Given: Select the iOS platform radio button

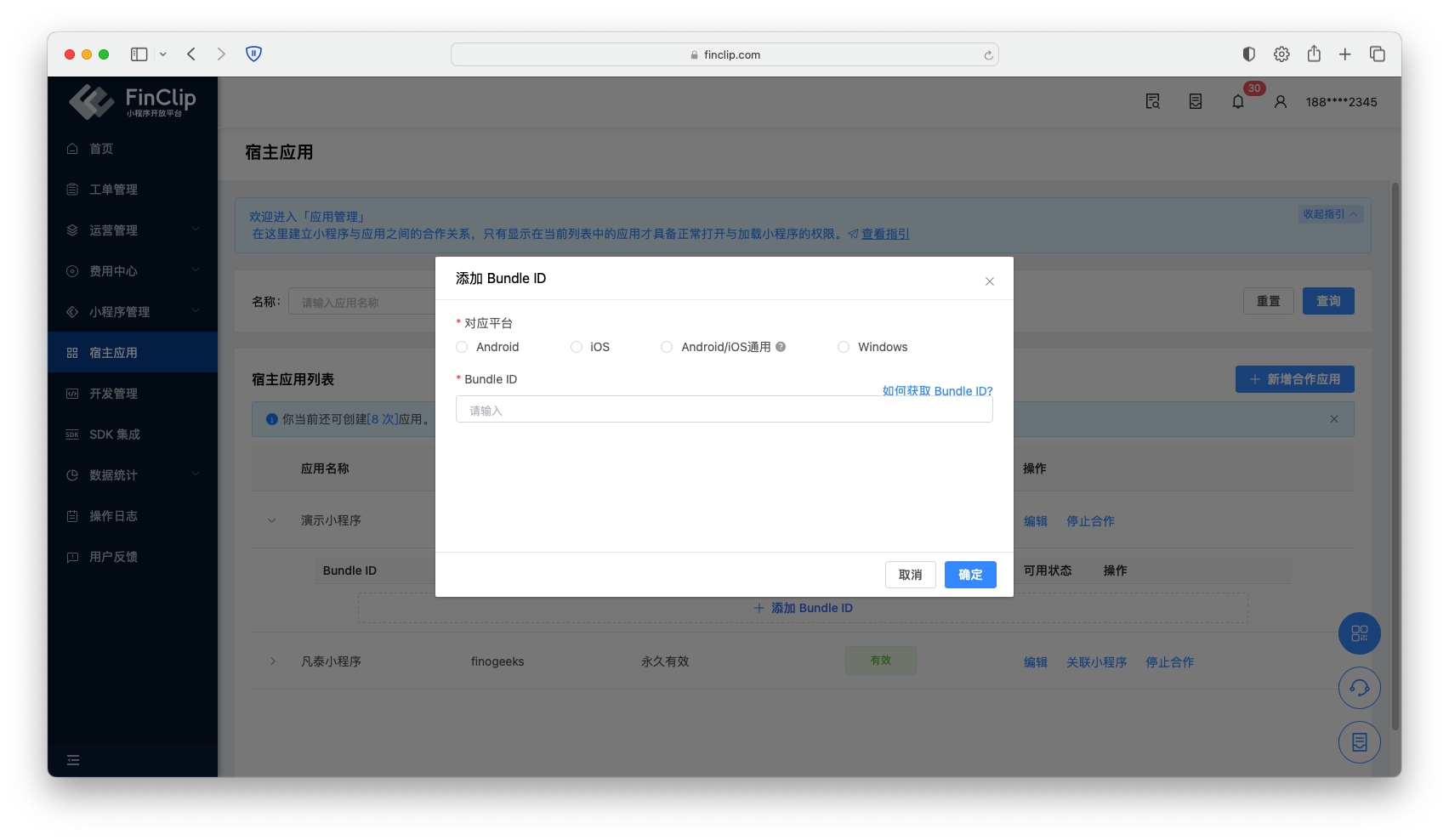Looking at the screenshot, I should click(x=577, y=347).
